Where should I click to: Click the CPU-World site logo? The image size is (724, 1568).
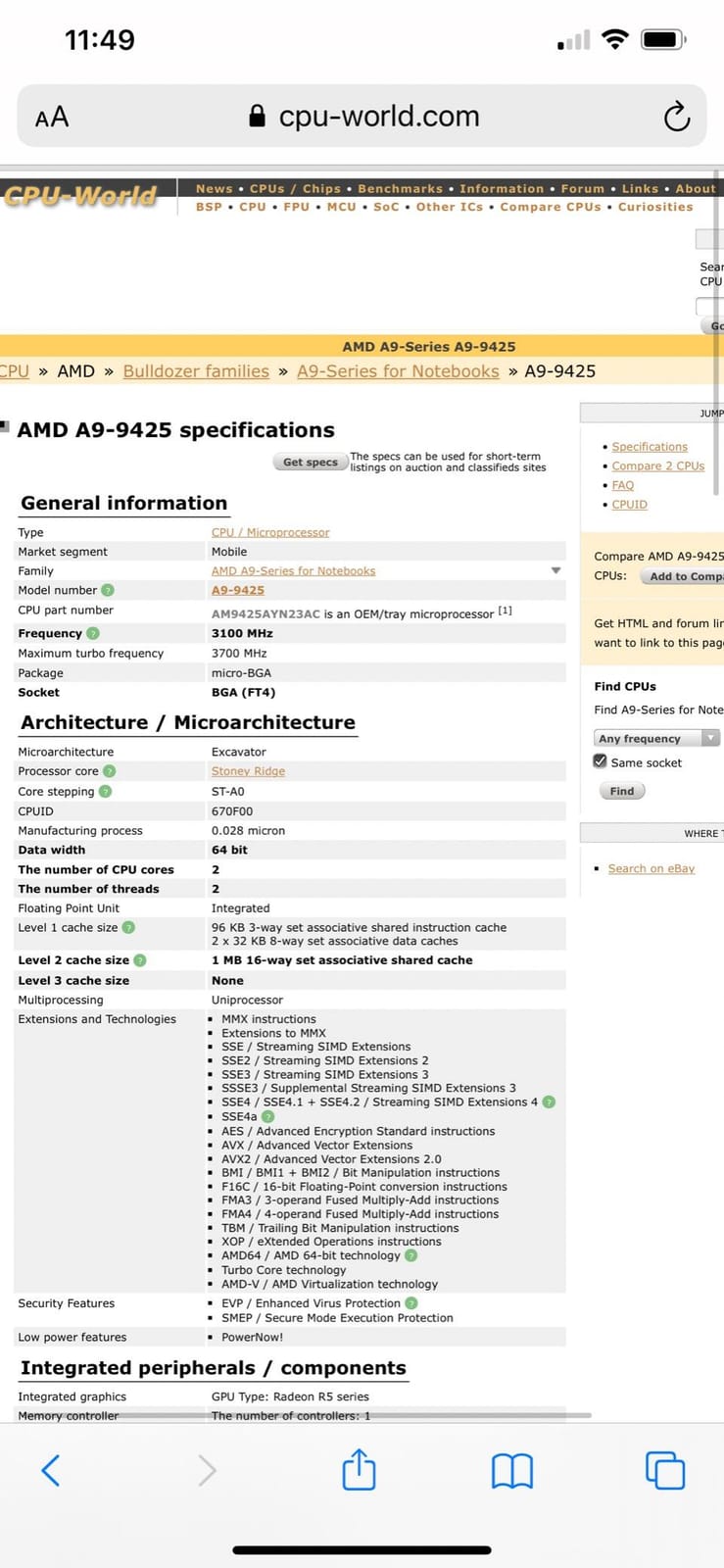[x=80, y=196]
